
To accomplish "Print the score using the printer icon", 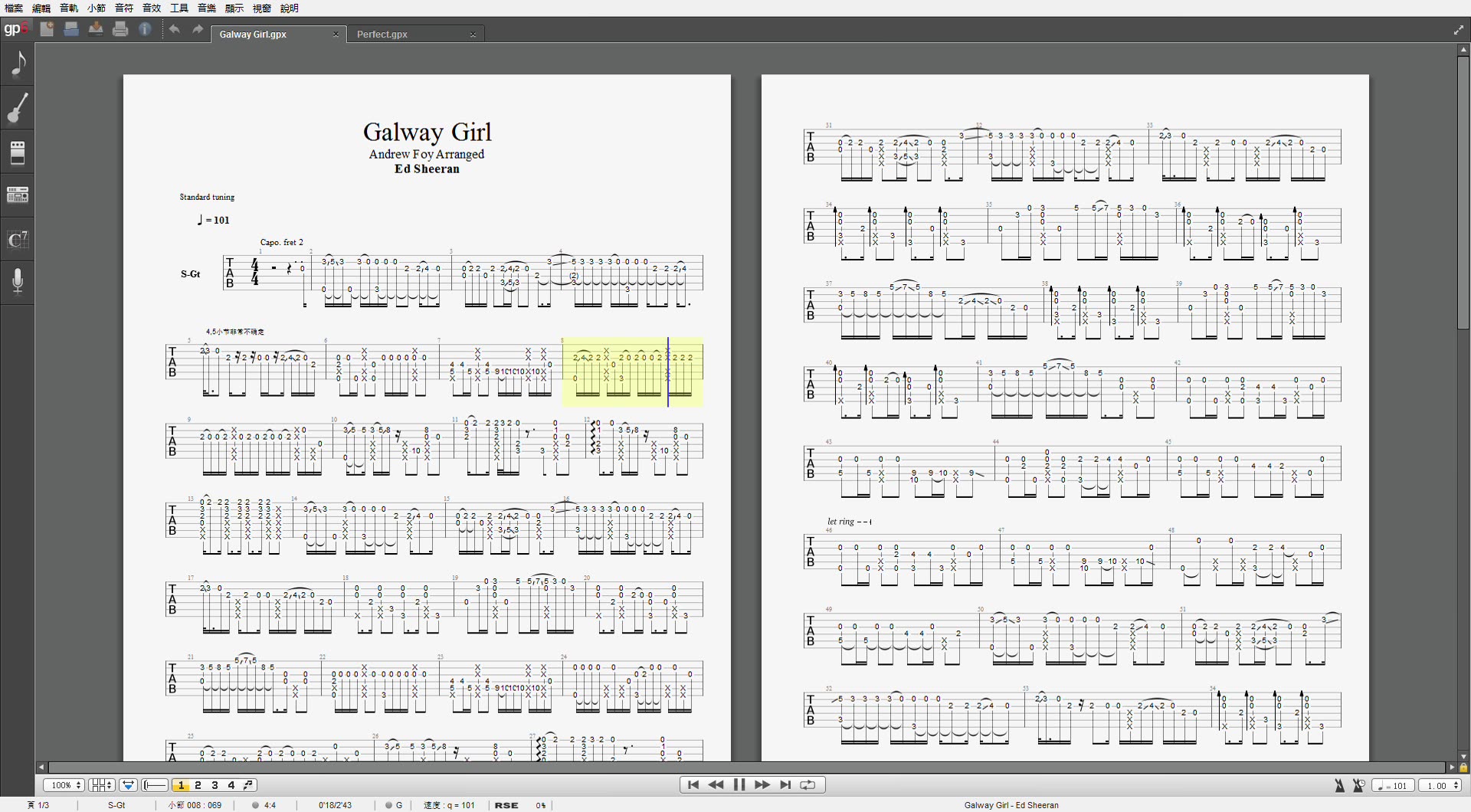I will (120, 29).
